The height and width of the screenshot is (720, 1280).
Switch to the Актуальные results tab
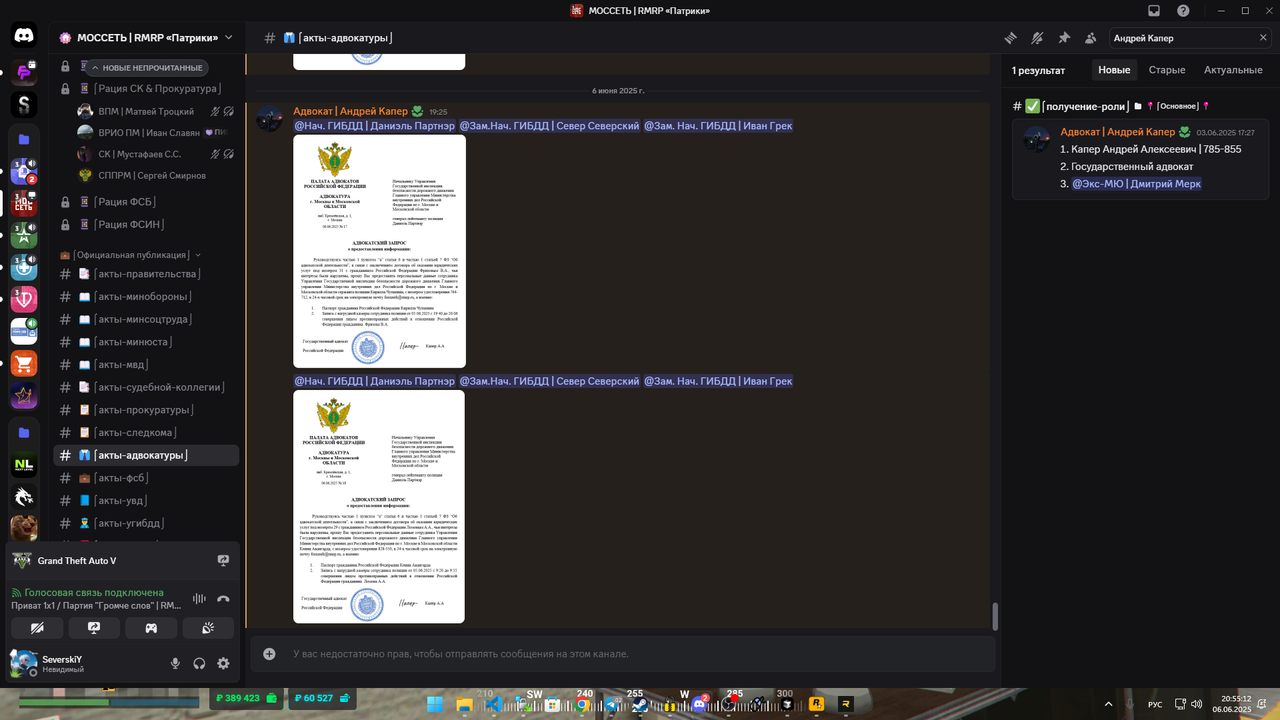pyautogui.click(x=1233, y=70)
